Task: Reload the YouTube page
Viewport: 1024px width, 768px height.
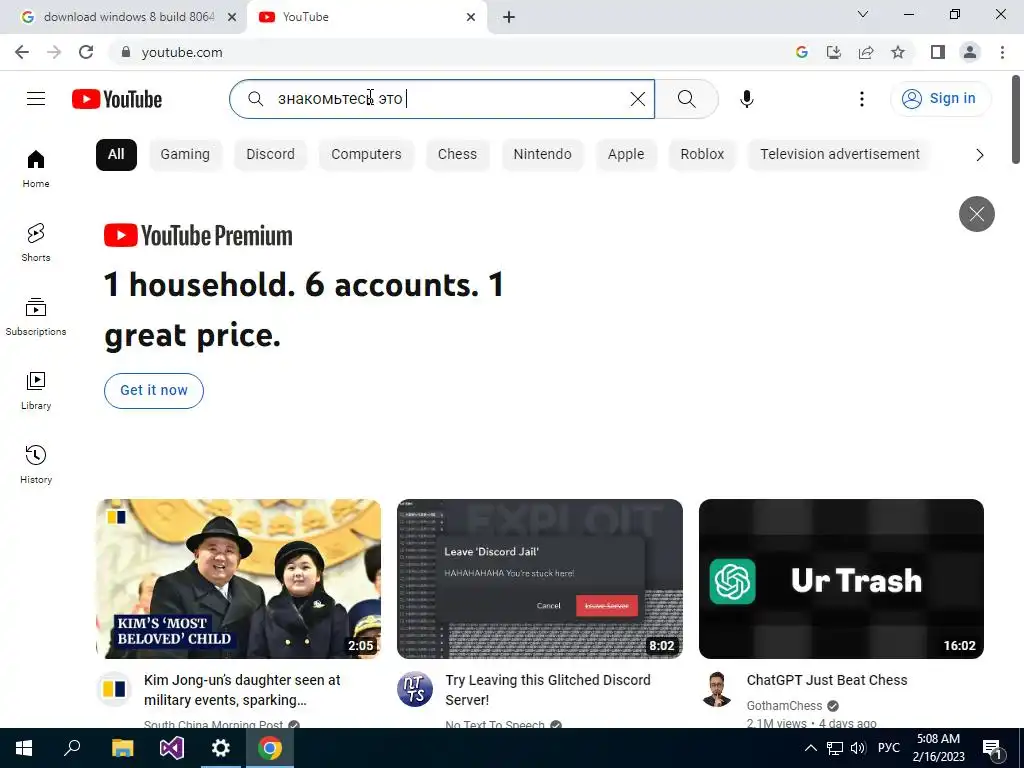Action: pyautogui.click(x=86, y=52)
